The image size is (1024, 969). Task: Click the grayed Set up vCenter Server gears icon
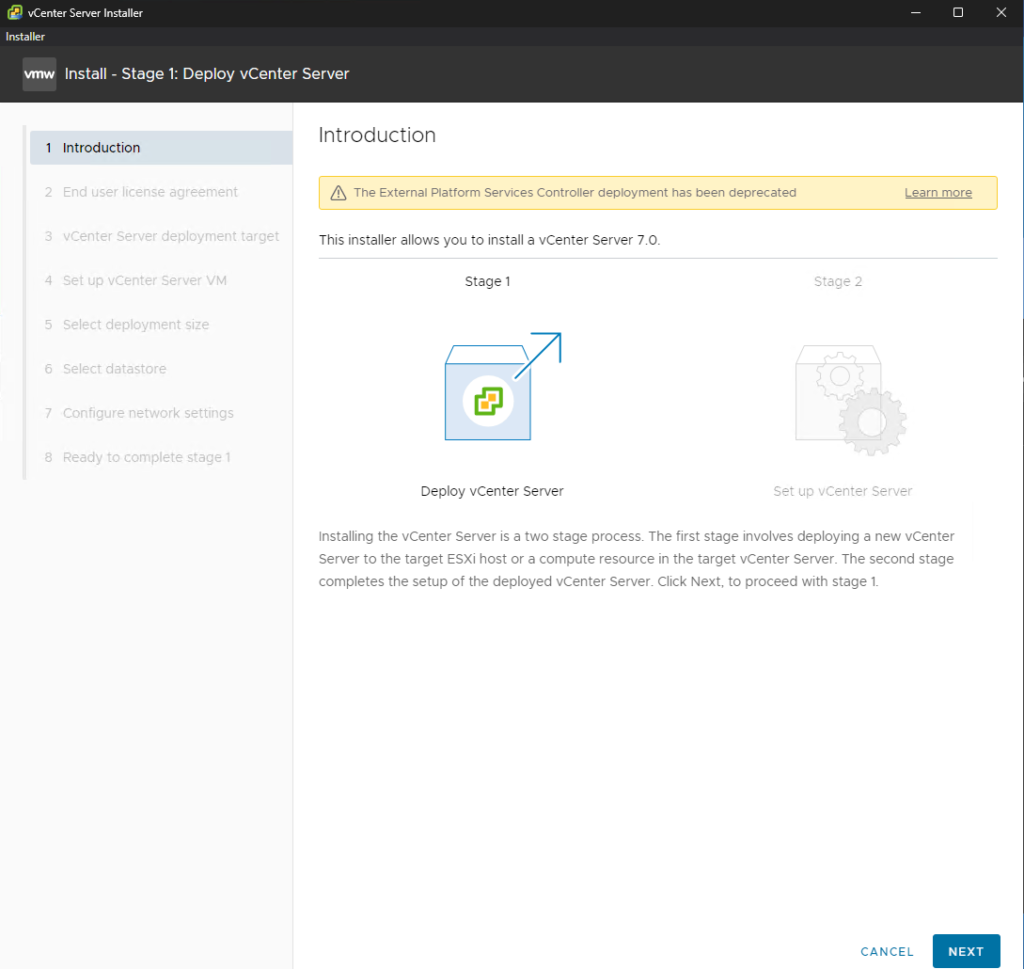[x=848, y=397]
